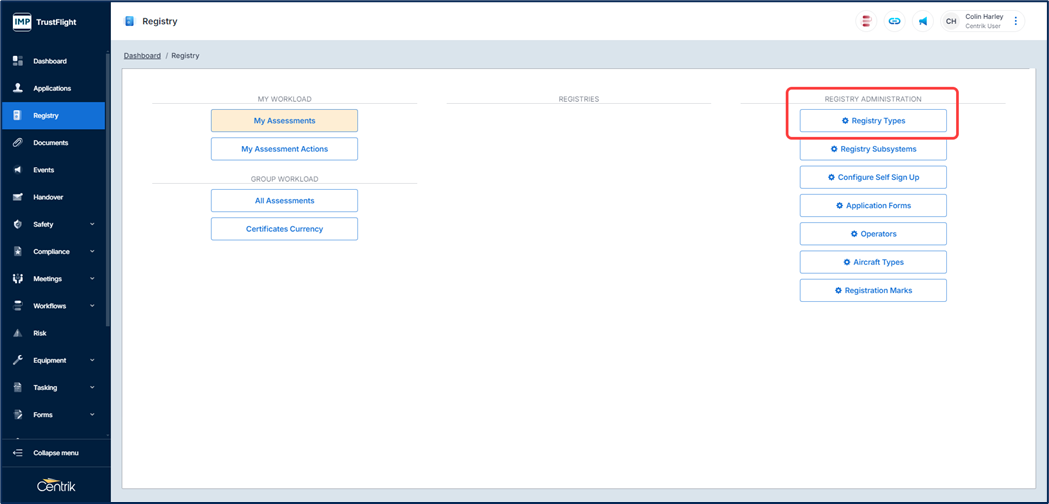Open Applications from the sidebar
This screenshot has width=1049, height=504.
(x=52, y=88)
